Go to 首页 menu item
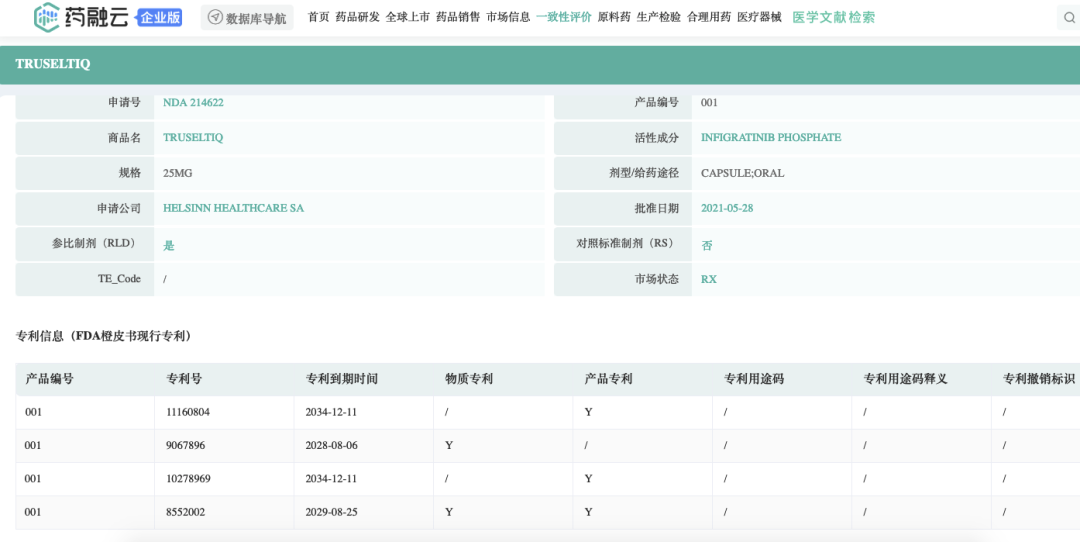1080x542 pixels. point(318,17)
